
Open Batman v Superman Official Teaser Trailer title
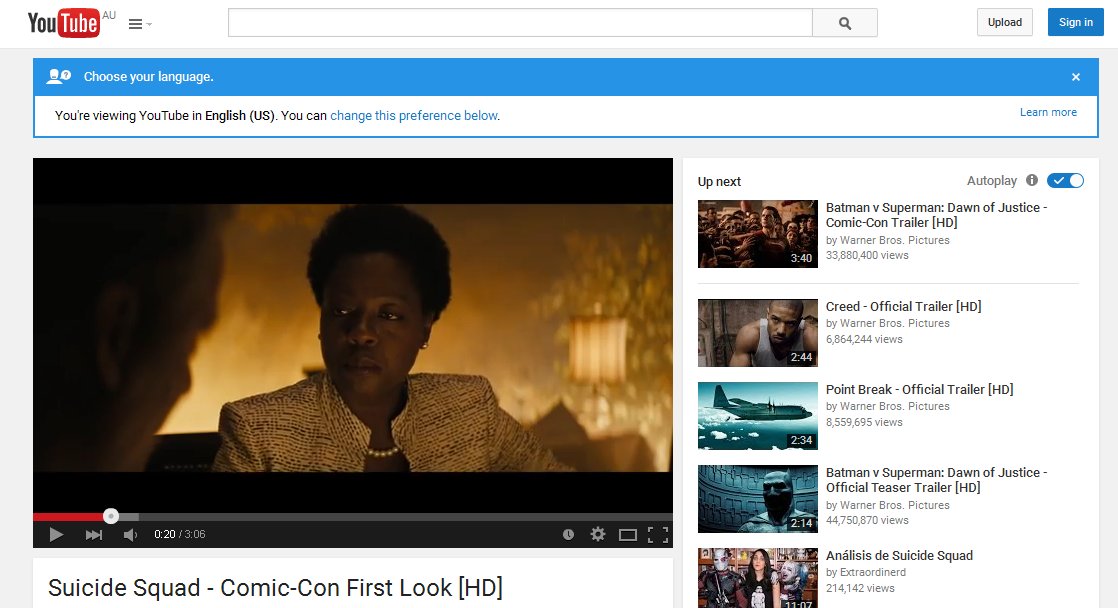click(x=936, y=480)
